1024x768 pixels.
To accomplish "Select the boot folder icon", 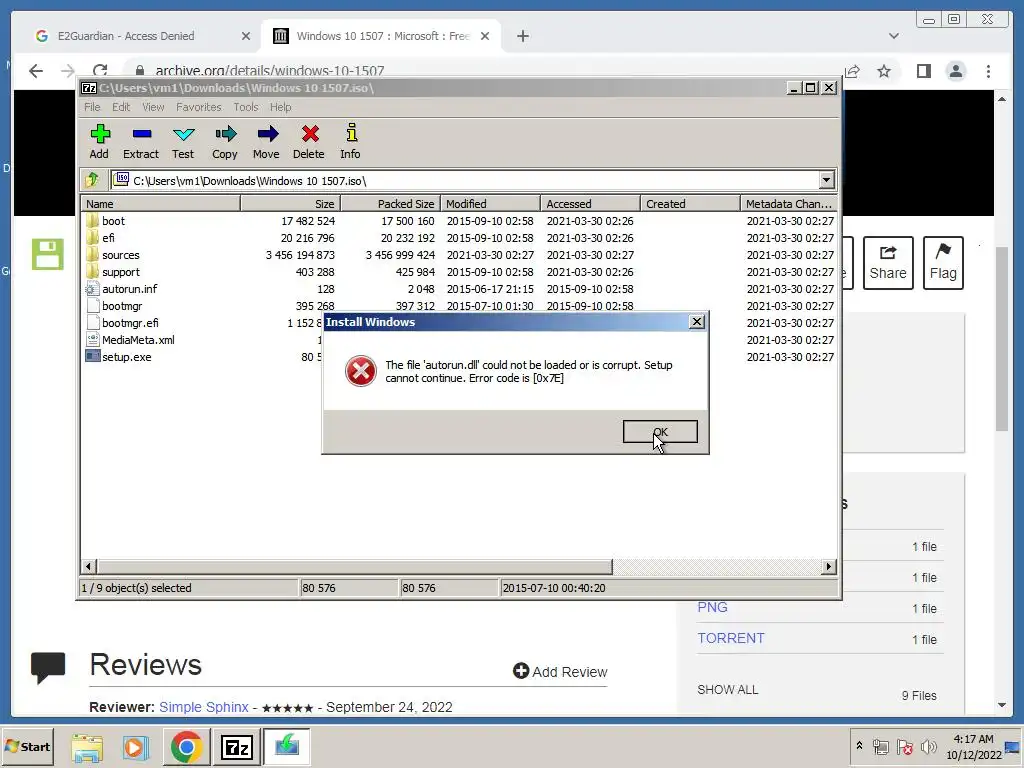I will (92, 221).
